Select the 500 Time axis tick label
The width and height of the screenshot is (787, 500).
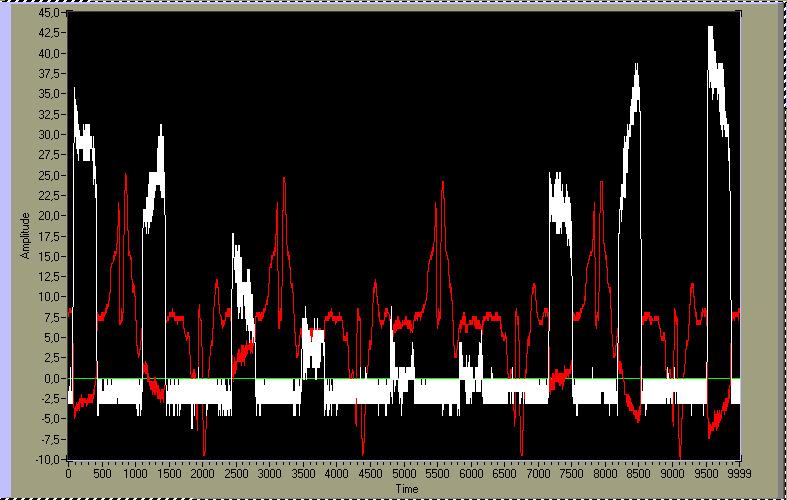[x=102, y=473]
